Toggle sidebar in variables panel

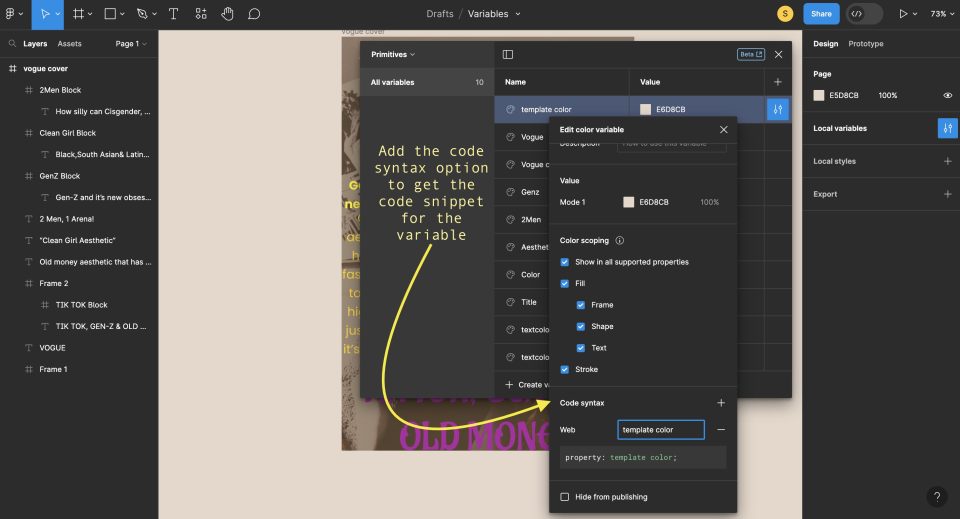click(508, 54)
